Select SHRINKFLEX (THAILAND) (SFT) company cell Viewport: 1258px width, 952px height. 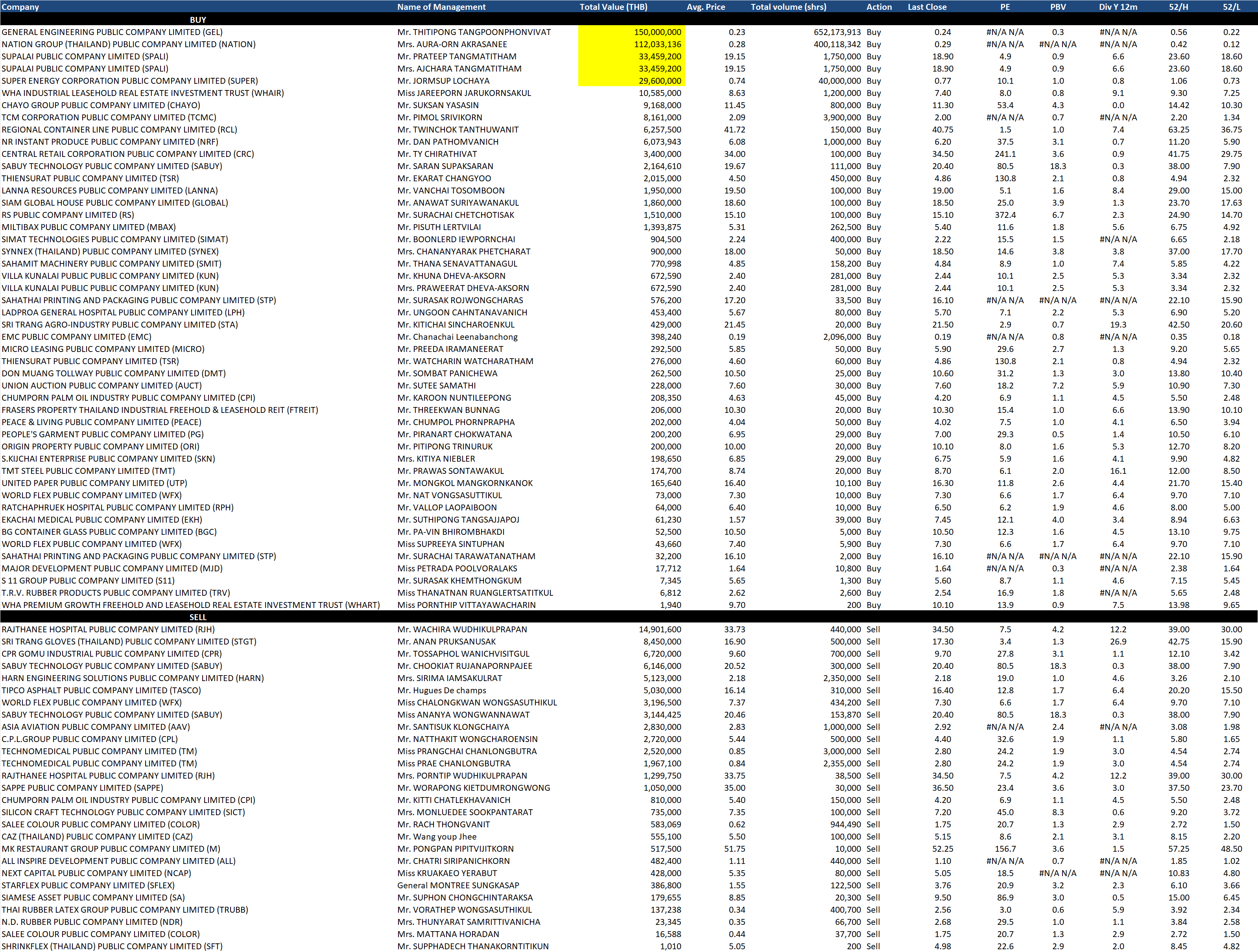point(112,946)
